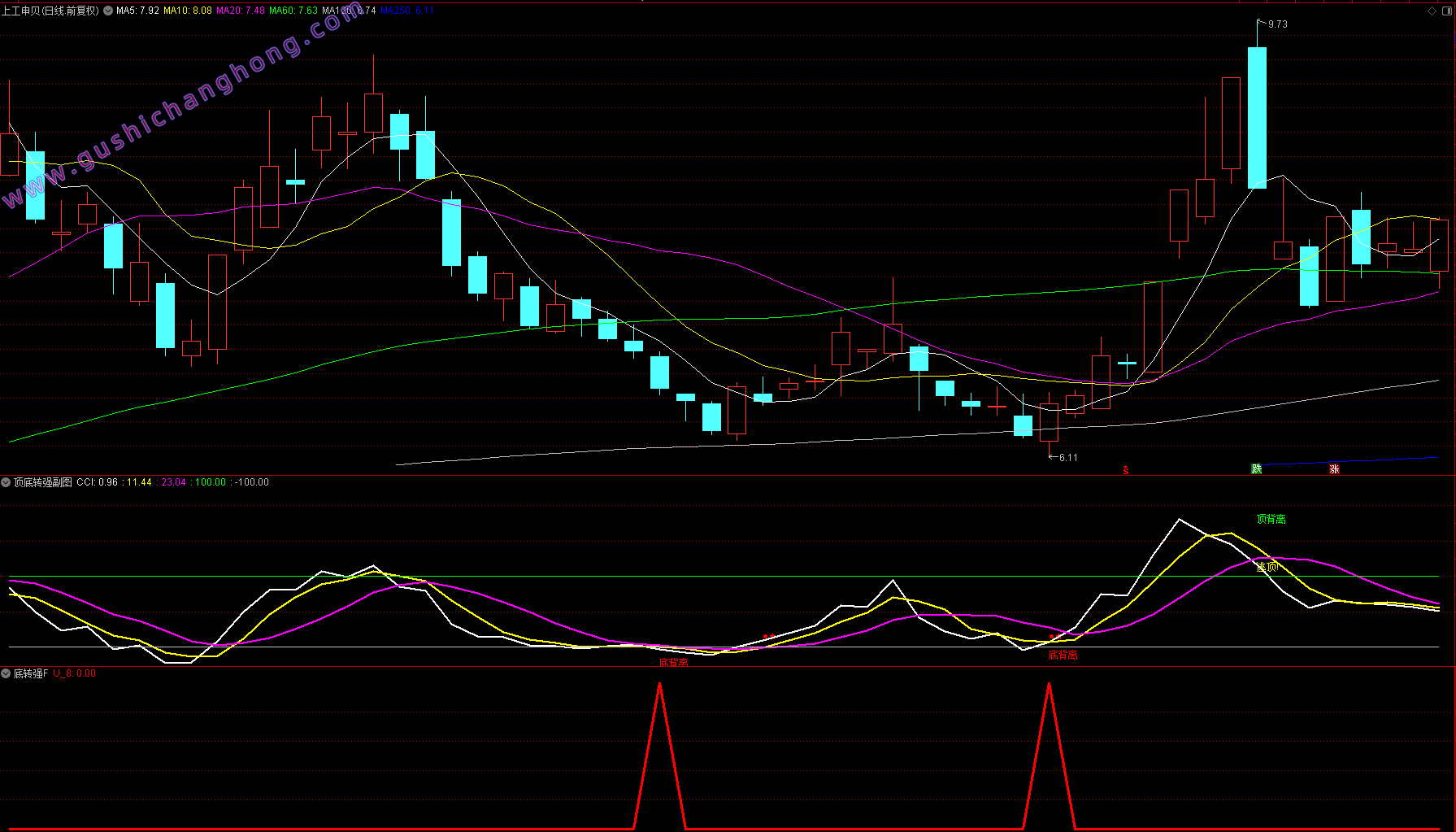
Task: Click the 6.11 low price label
Action: 1068,458
